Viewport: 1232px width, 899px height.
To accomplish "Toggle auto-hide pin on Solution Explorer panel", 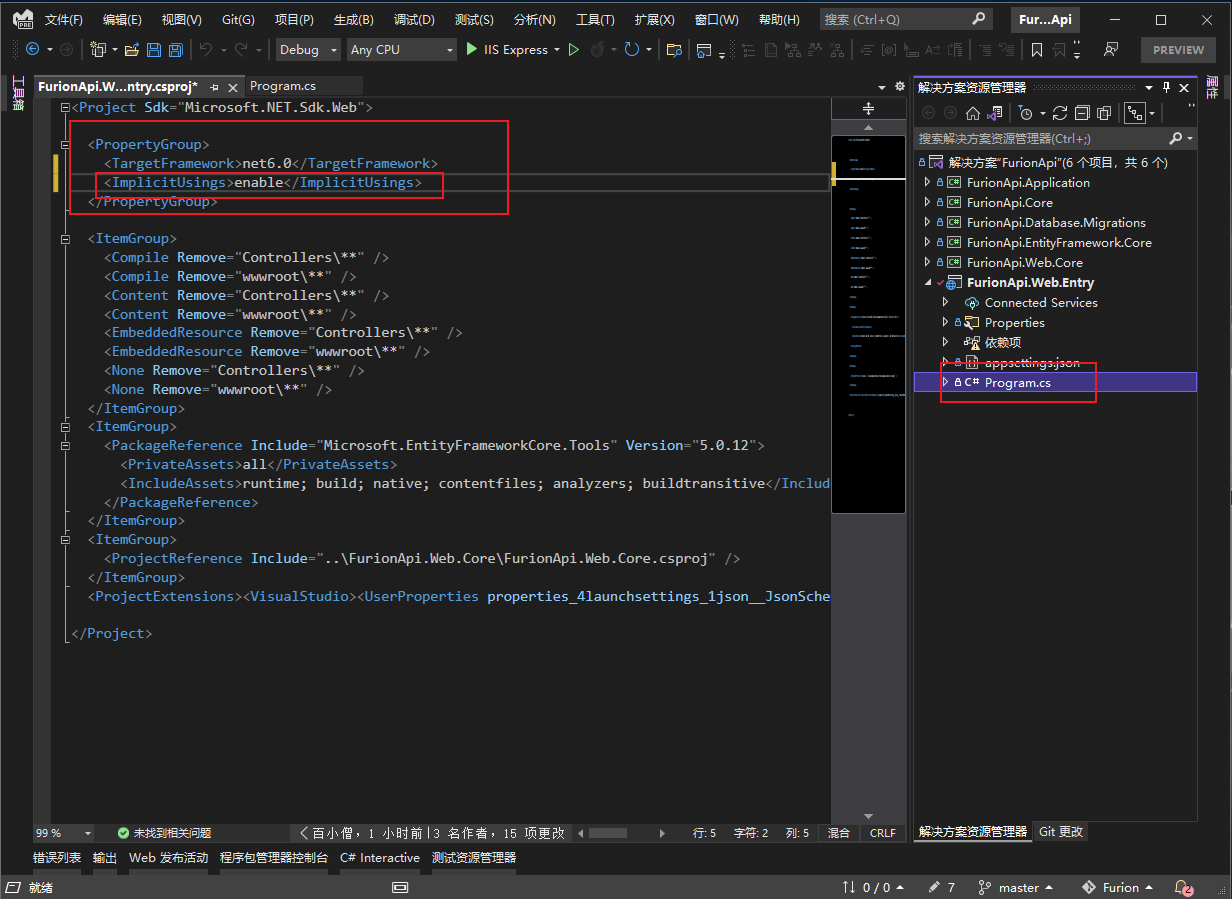I will coord(1166,87).
